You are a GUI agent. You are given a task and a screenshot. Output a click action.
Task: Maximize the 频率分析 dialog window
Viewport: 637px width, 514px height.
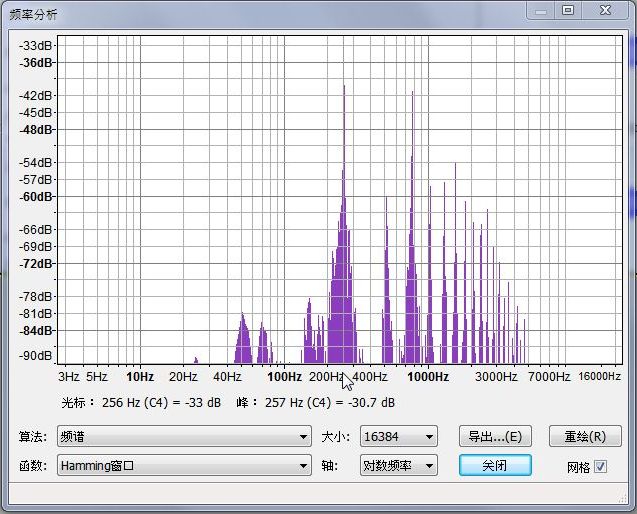pos(568,10)
